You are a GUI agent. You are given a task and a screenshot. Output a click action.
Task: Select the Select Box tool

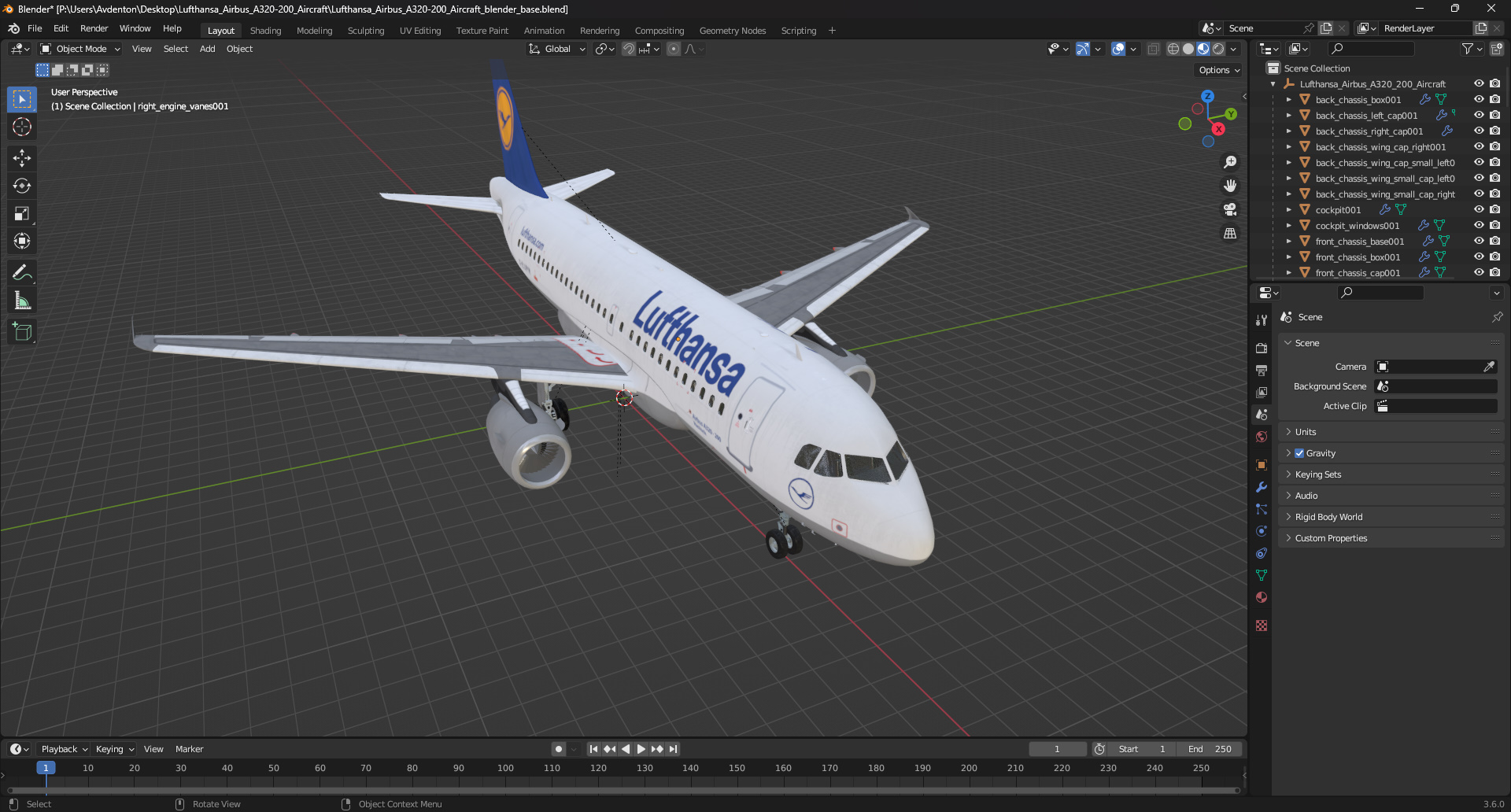pyautogui.click(x=22, y=99)
